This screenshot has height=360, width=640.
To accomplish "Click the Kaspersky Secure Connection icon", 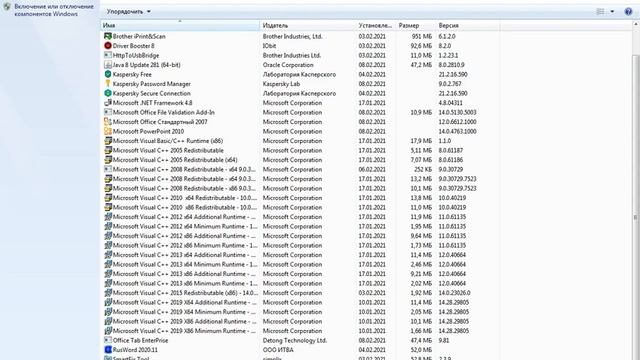I will pyautogui.click(x=108, y=93).
